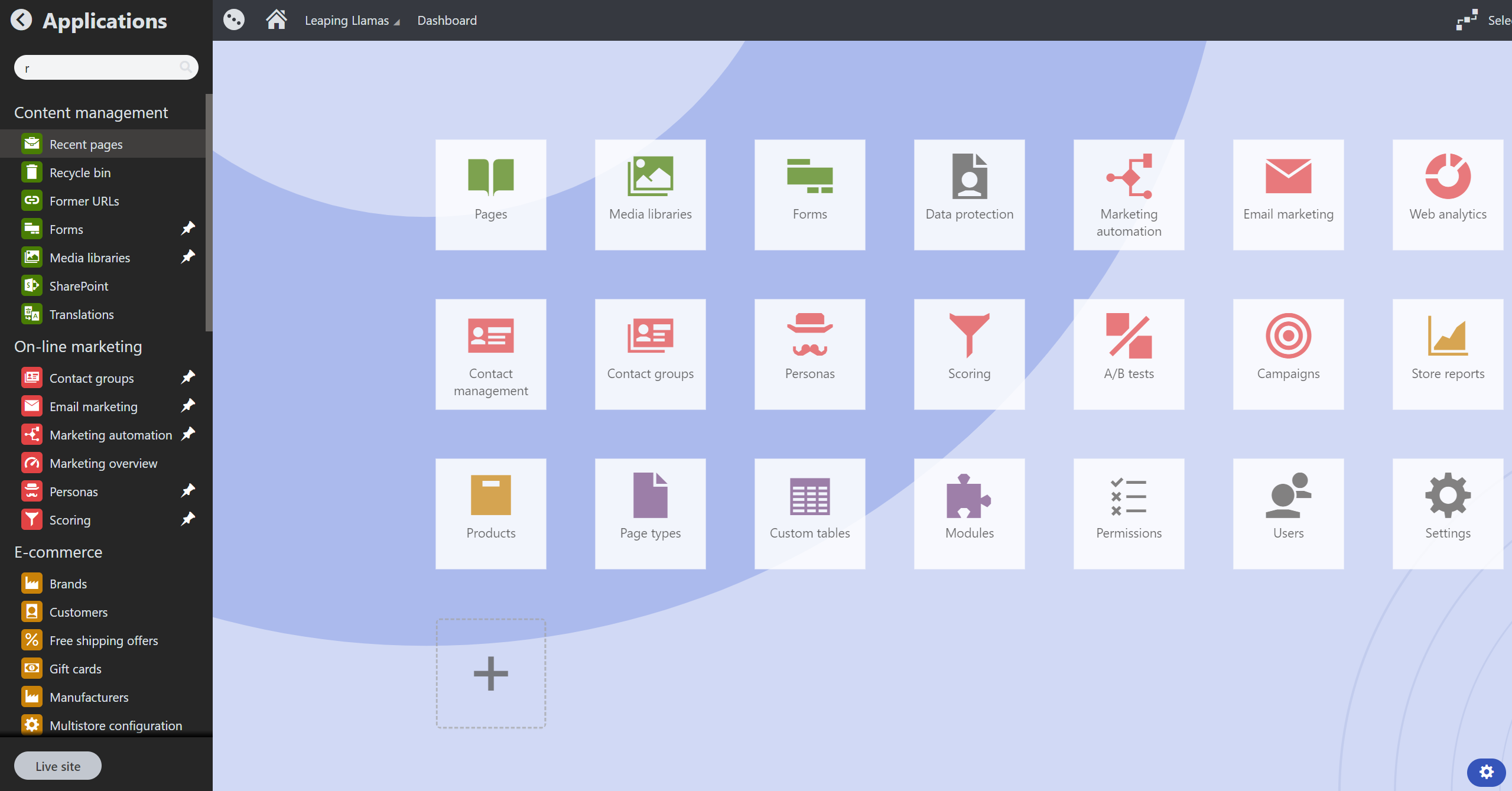Unpin Media libraries in the sidebar

[x=188, y=256]
